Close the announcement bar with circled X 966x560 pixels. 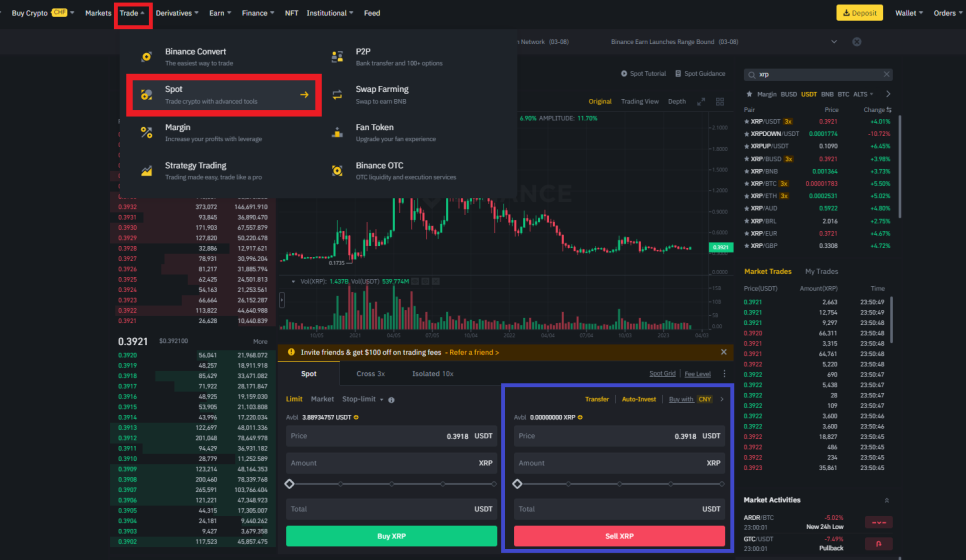pos(856,42)
